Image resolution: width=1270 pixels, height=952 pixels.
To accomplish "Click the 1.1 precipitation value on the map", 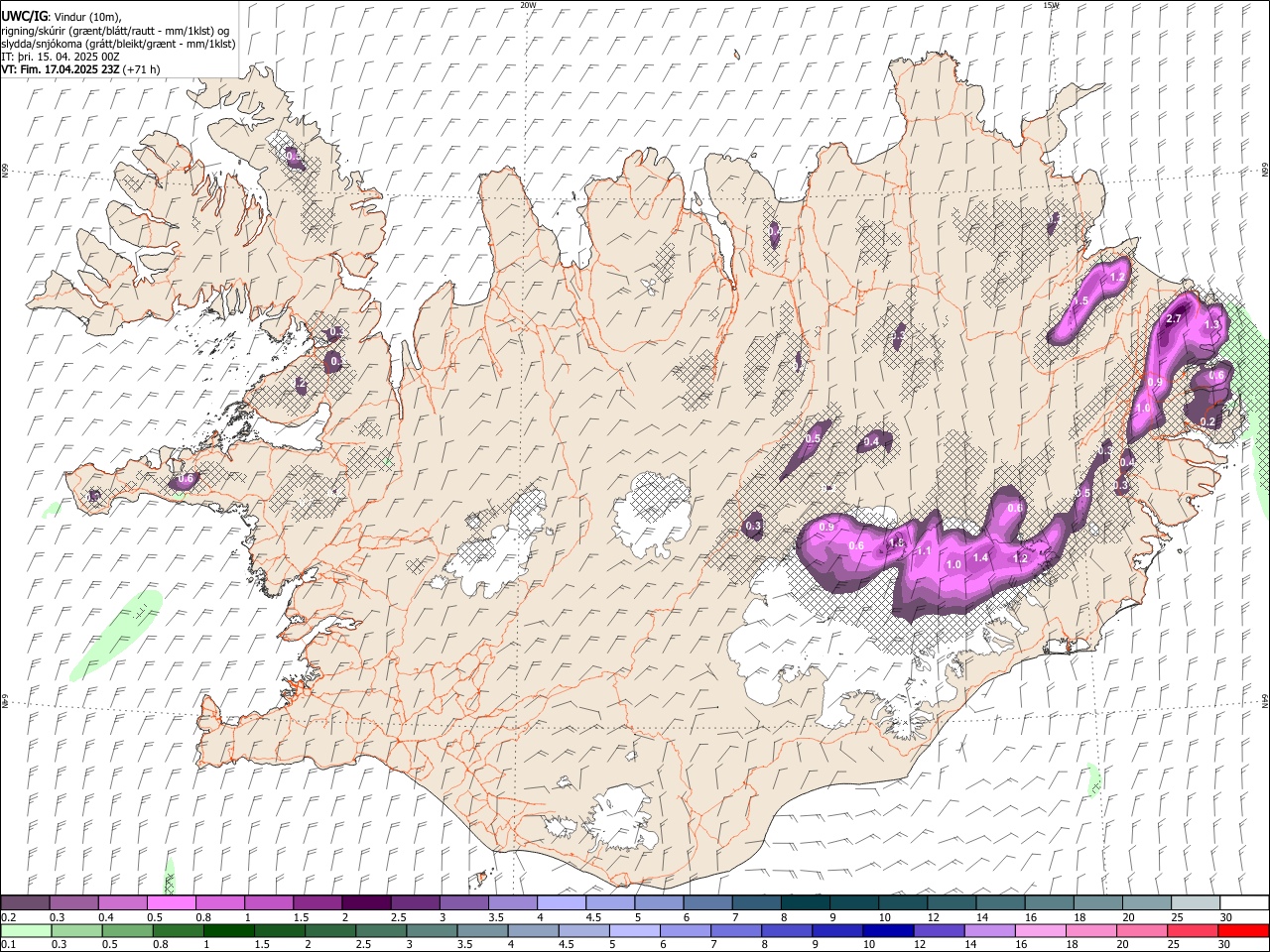I will (924, 550).
